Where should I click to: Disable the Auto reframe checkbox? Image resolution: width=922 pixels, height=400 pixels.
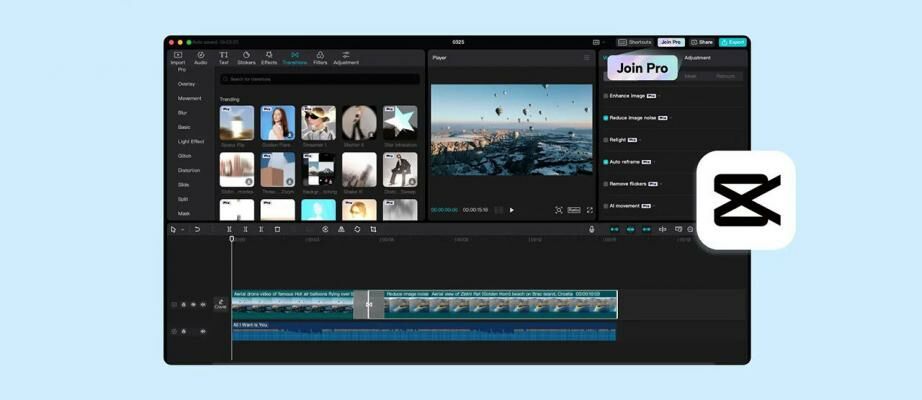pyautogui.click(x=606, y=162)
